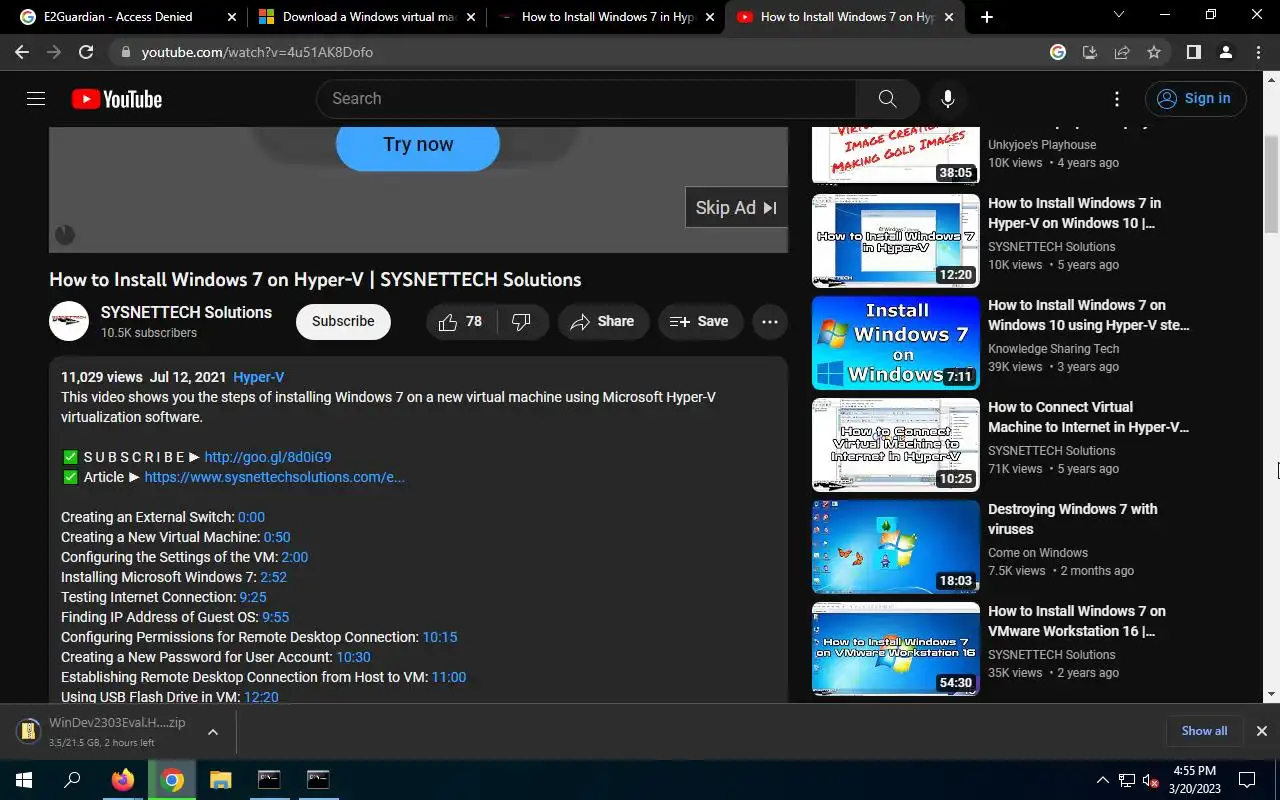Dislike the video with thumbs down
Screen dimensions: 1280x800
521,321
